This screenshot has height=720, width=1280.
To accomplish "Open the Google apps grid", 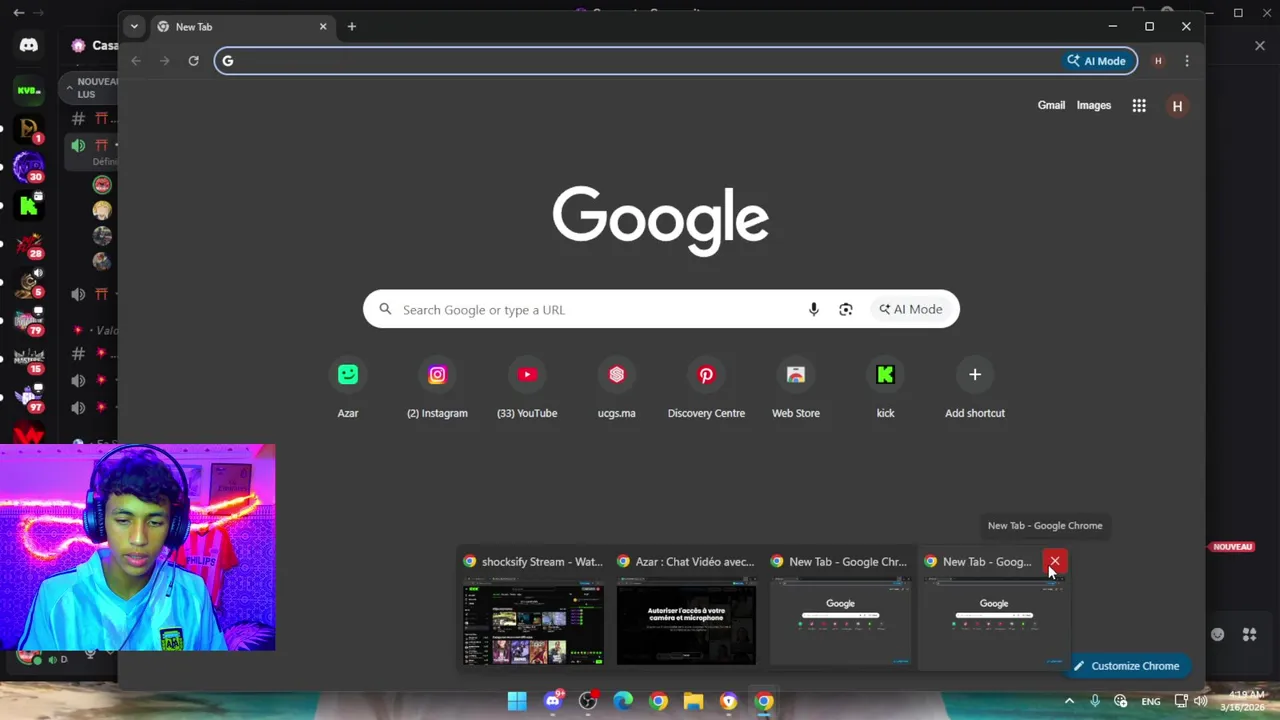I will (1139, 105).
